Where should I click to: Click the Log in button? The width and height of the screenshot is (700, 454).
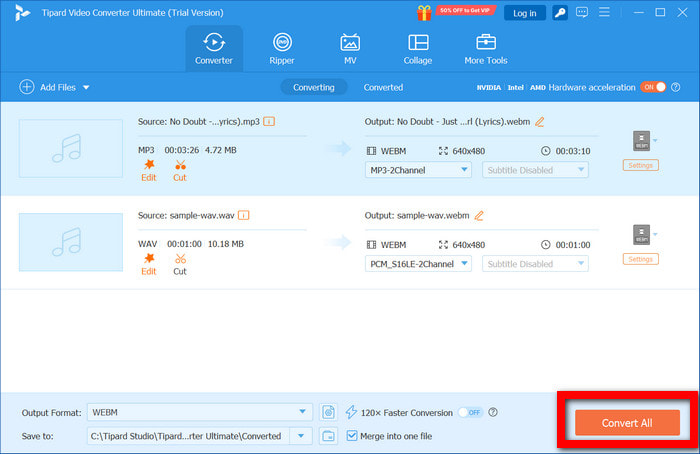(x=524, y=13)
